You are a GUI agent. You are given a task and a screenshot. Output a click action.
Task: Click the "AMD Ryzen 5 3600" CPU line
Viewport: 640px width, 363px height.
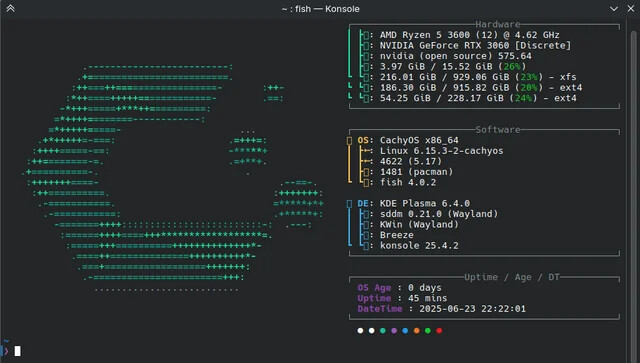[x=469, y=35]
